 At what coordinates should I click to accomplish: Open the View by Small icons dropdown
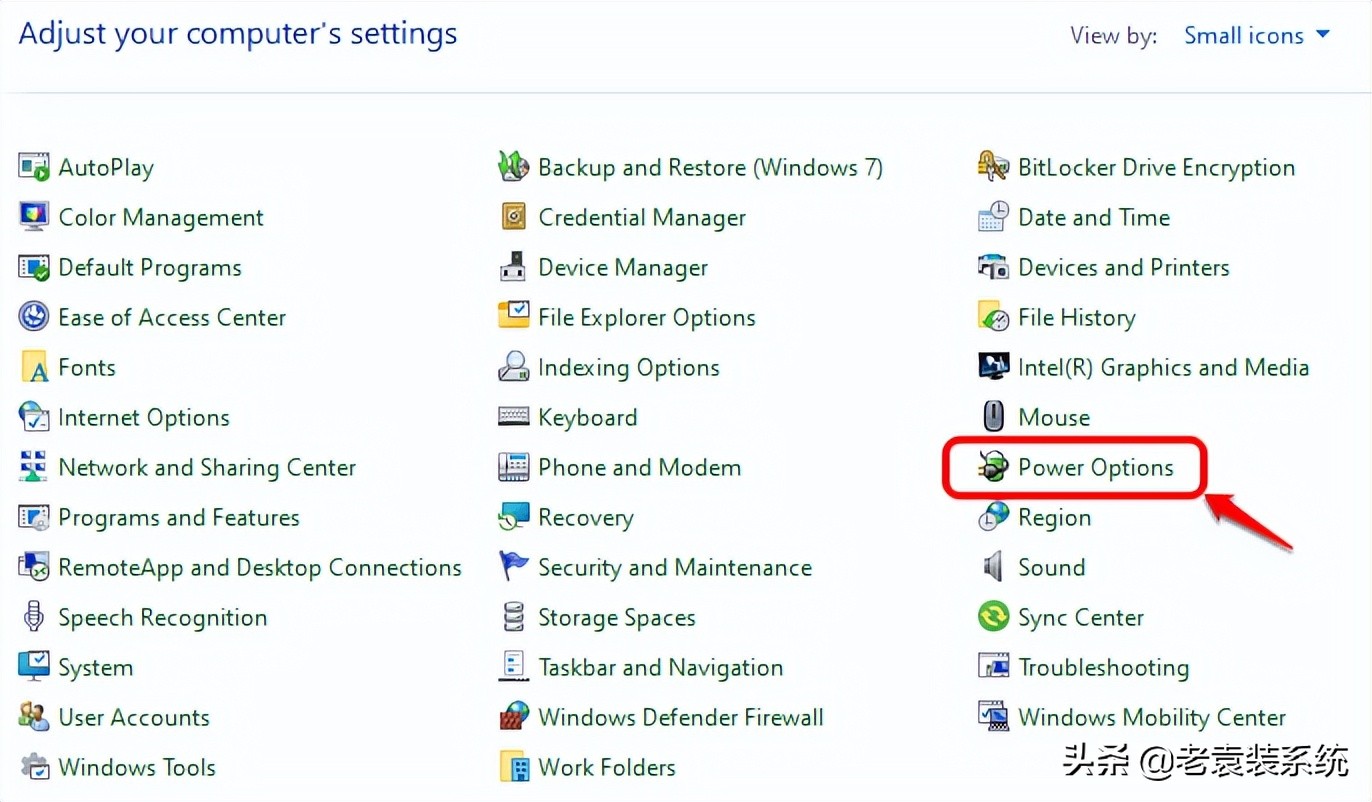click(1257, 36)
